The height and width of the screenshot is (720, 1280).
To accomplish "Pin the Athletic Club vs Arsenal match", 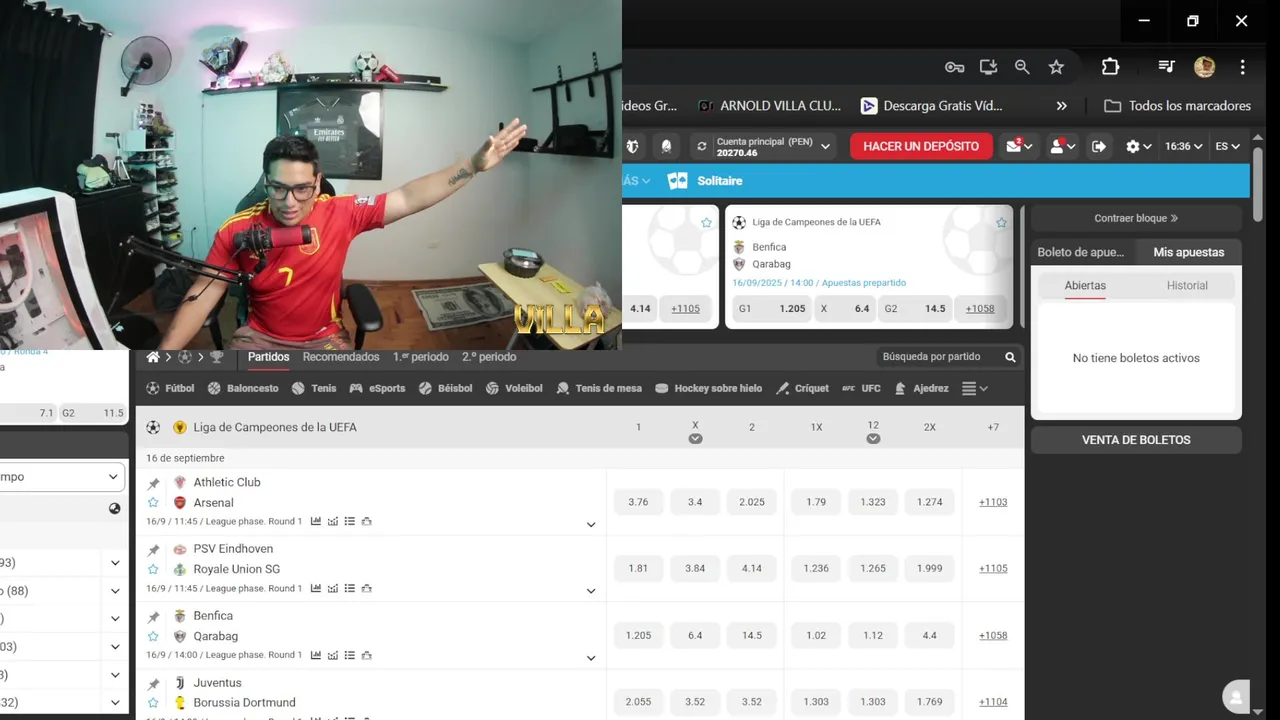I will (x=153, y=483).
